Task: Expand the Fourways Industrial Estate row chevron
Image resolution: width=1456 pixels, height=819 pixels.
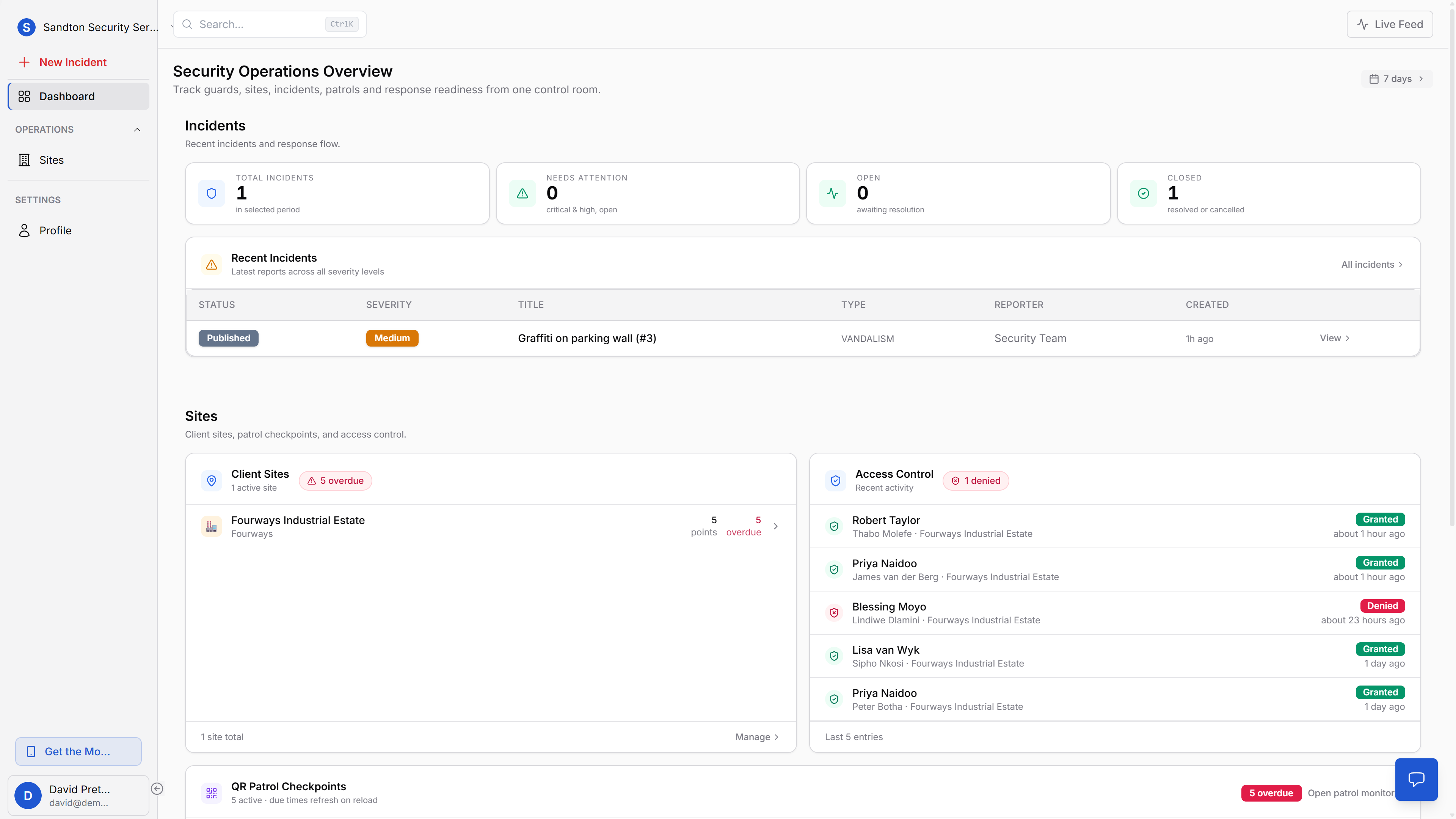Action: point(775,526)
